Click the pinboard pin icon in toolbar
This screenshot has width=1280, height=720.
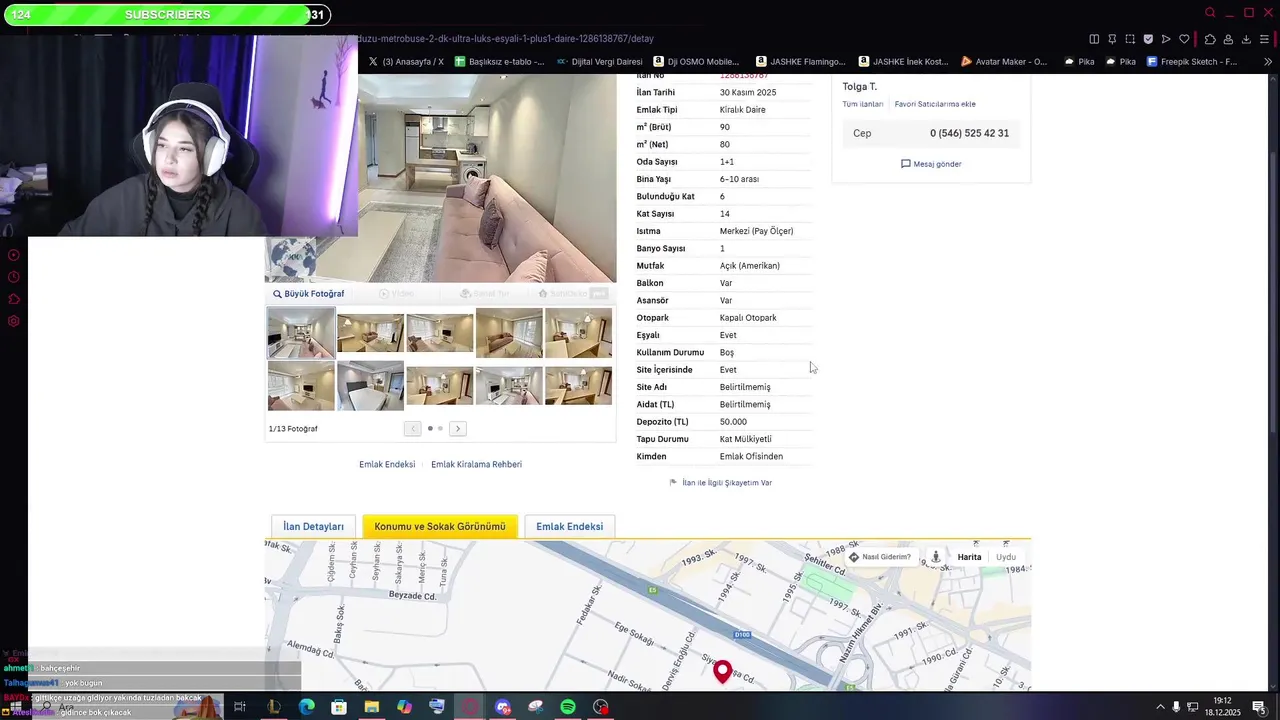point(1112,39)
